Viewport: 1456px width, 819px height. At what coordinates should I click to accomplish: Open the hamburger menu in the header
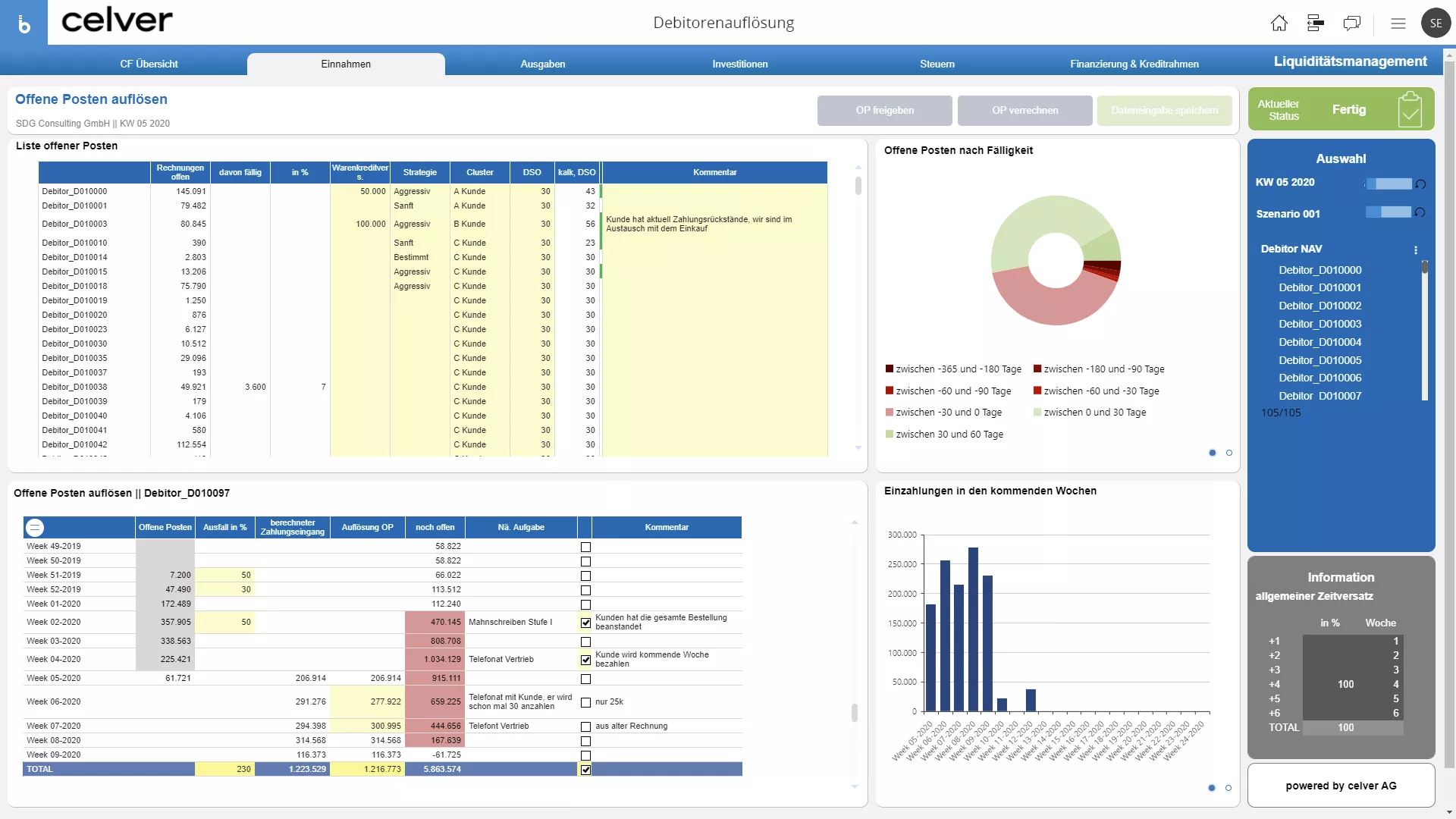point(1398,24)
